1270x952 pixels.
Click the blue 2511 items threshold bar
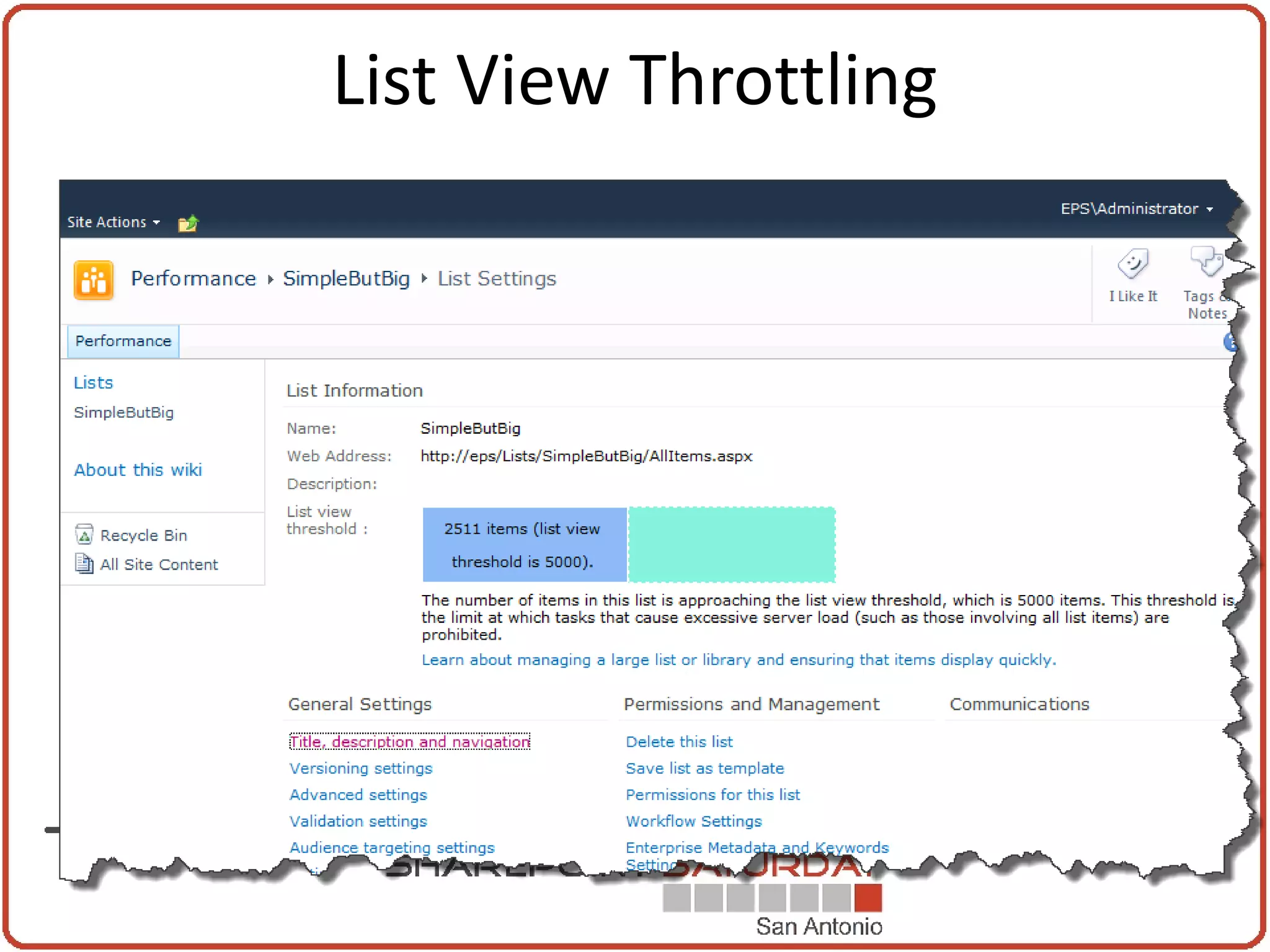point(524,545)
